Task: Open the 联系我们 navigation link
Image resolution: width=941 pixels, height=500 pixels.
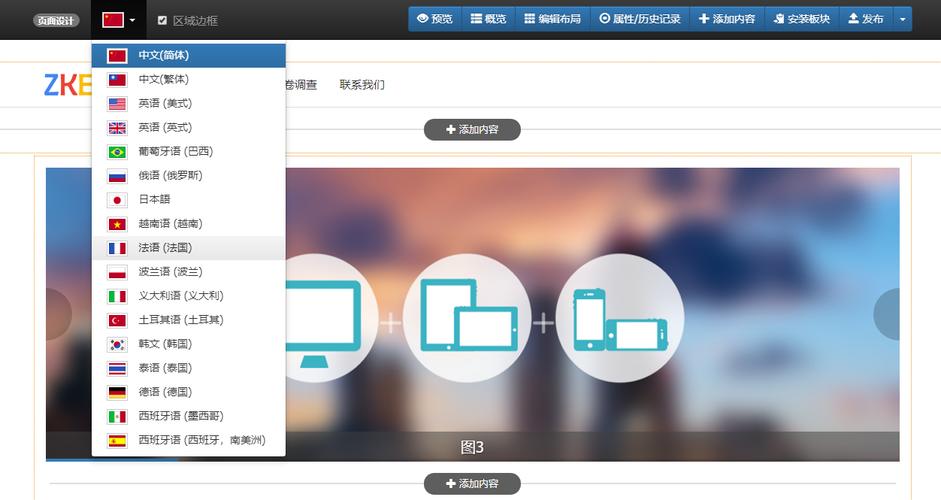Action: coord(362,85)
